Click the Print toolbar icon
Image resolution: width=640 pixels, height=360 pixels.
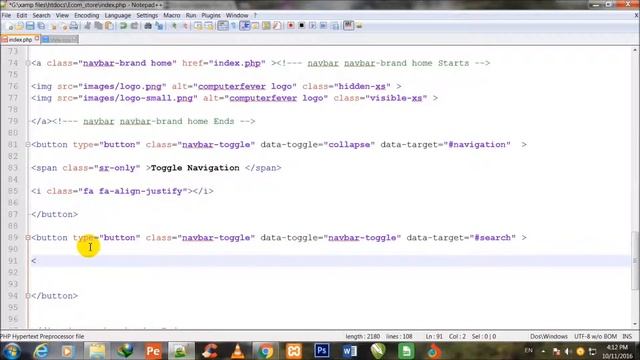(74, 26)
